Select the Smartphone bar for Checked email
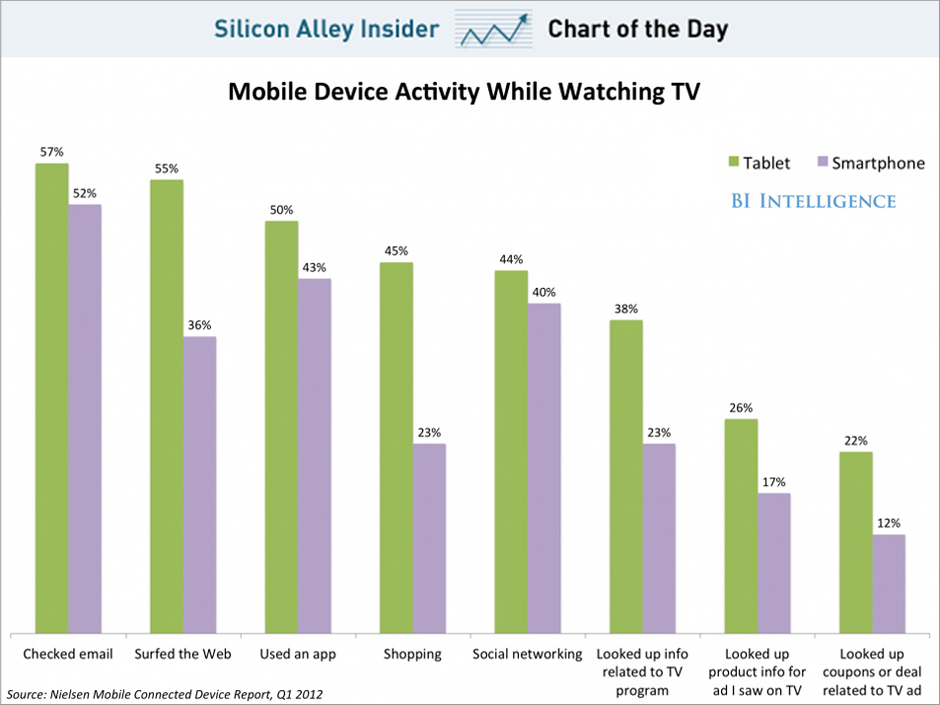Image resolution: width=940 pixels, height=705 pixels. point(85,418)
